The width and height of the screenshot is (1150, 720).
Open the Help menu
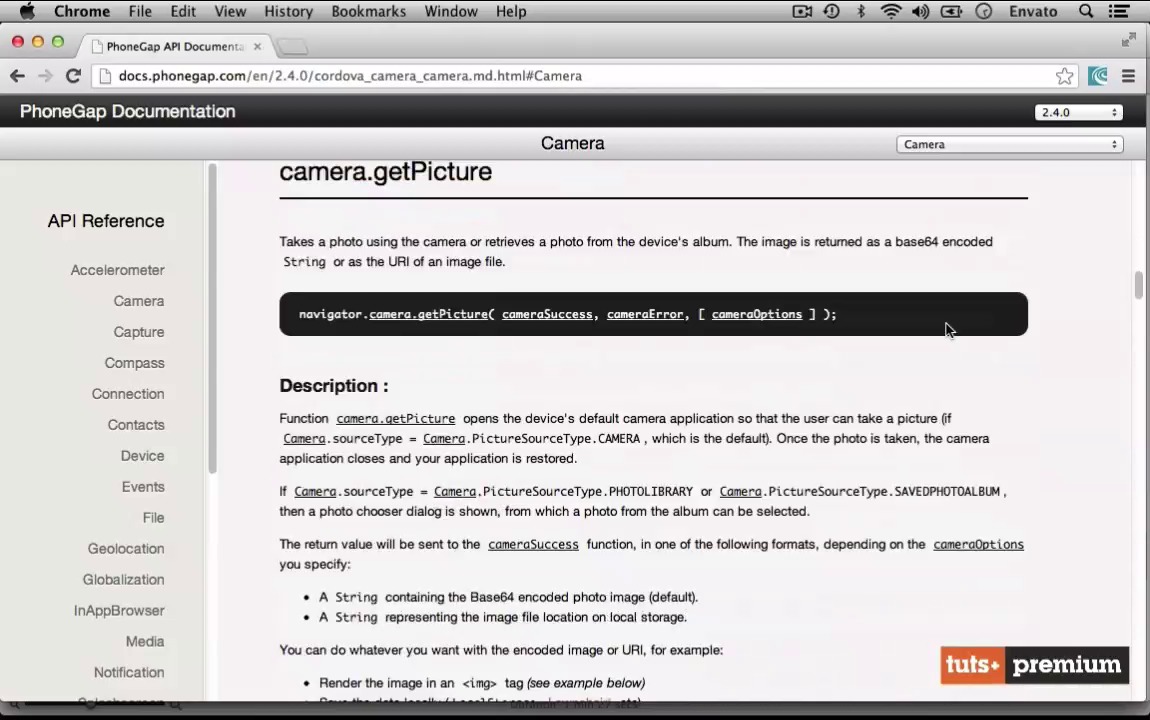click(x=510, y=11)
